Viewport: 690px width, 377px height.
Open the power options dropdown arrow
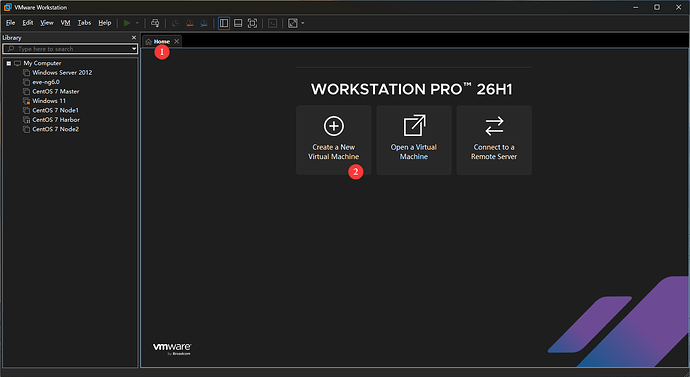click(x=137, y=23)
